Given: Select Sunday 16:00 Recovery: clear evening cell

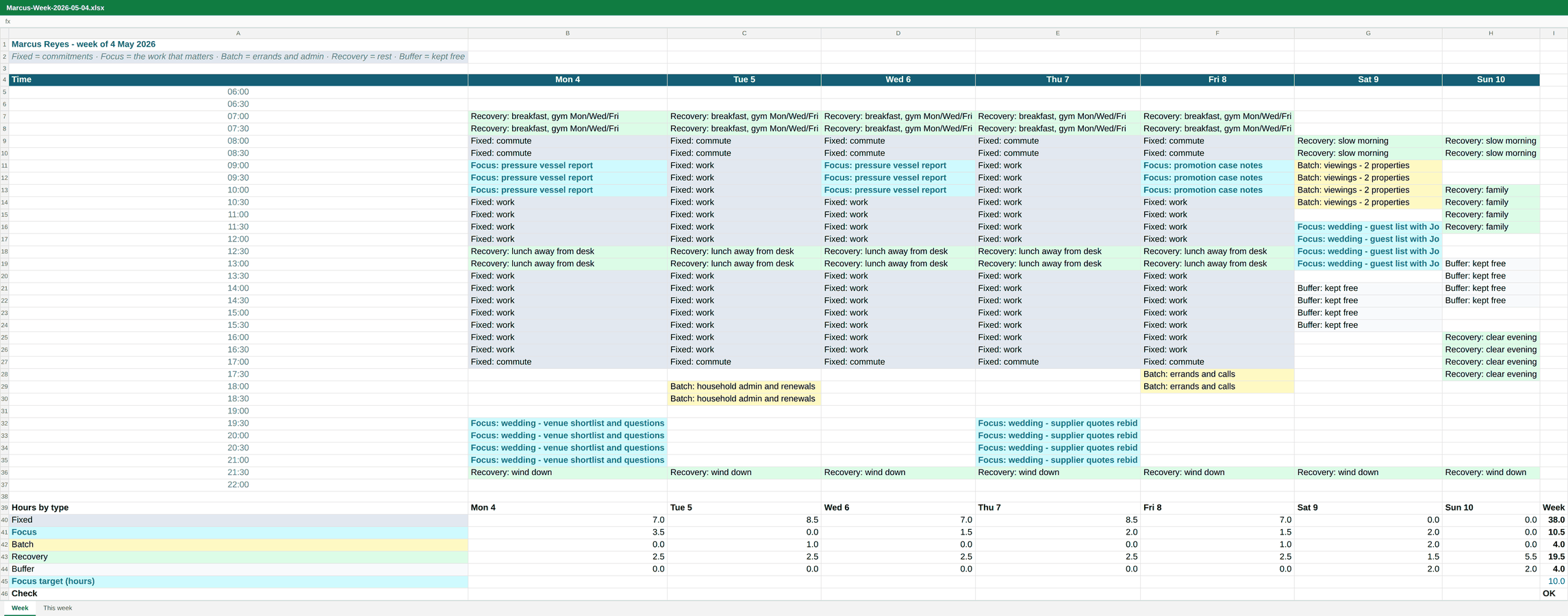Looking at the screenshot, I should click(x=1491, y=337).
